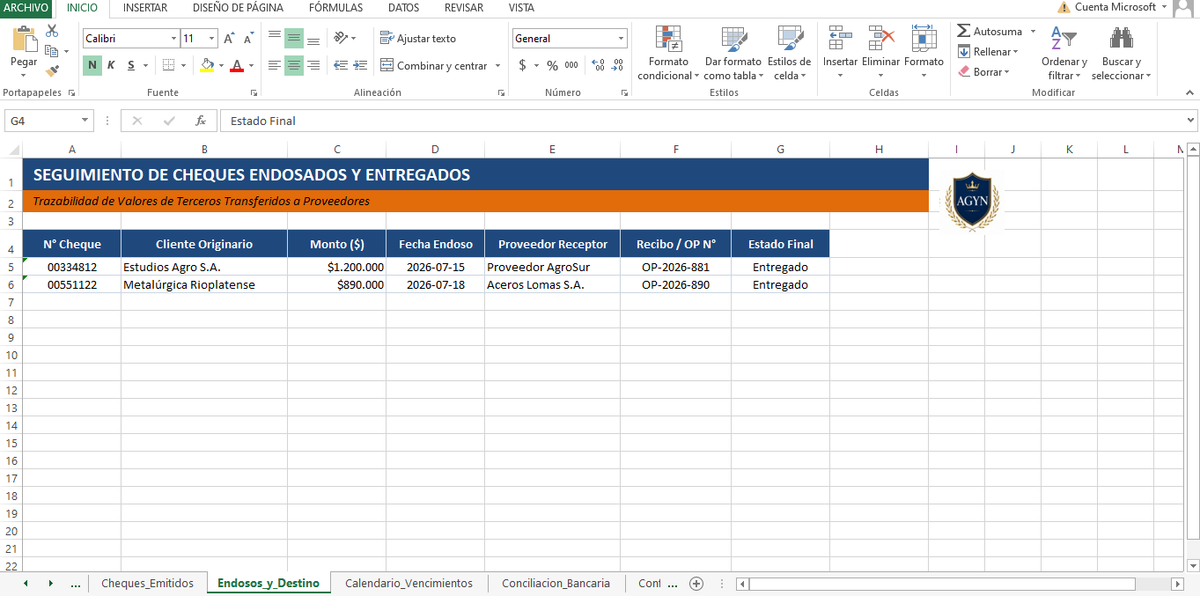1200x596 pixels.
Task: Click the fill color paint bucket icon
Action: pyautogui.click(x=207, y=66)
